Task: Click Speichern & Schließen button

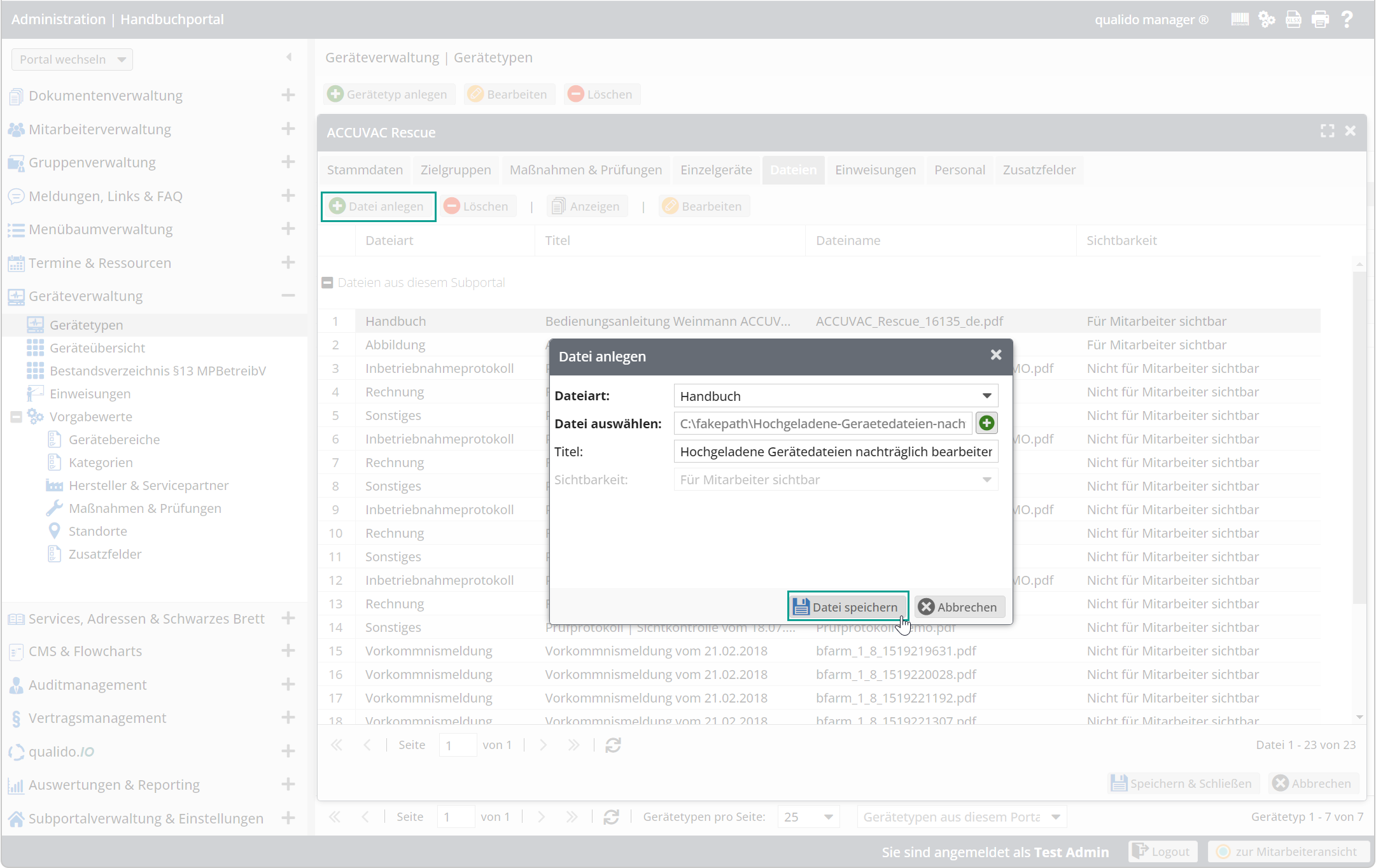Action: click(x=1182, y=783)
